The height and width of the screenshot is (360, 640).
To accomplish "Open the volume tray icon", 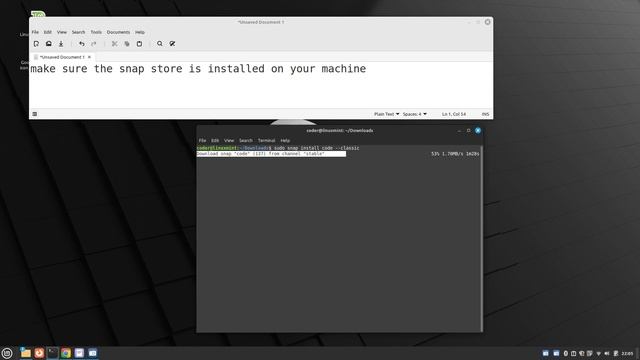I will [x=607, y=353].
